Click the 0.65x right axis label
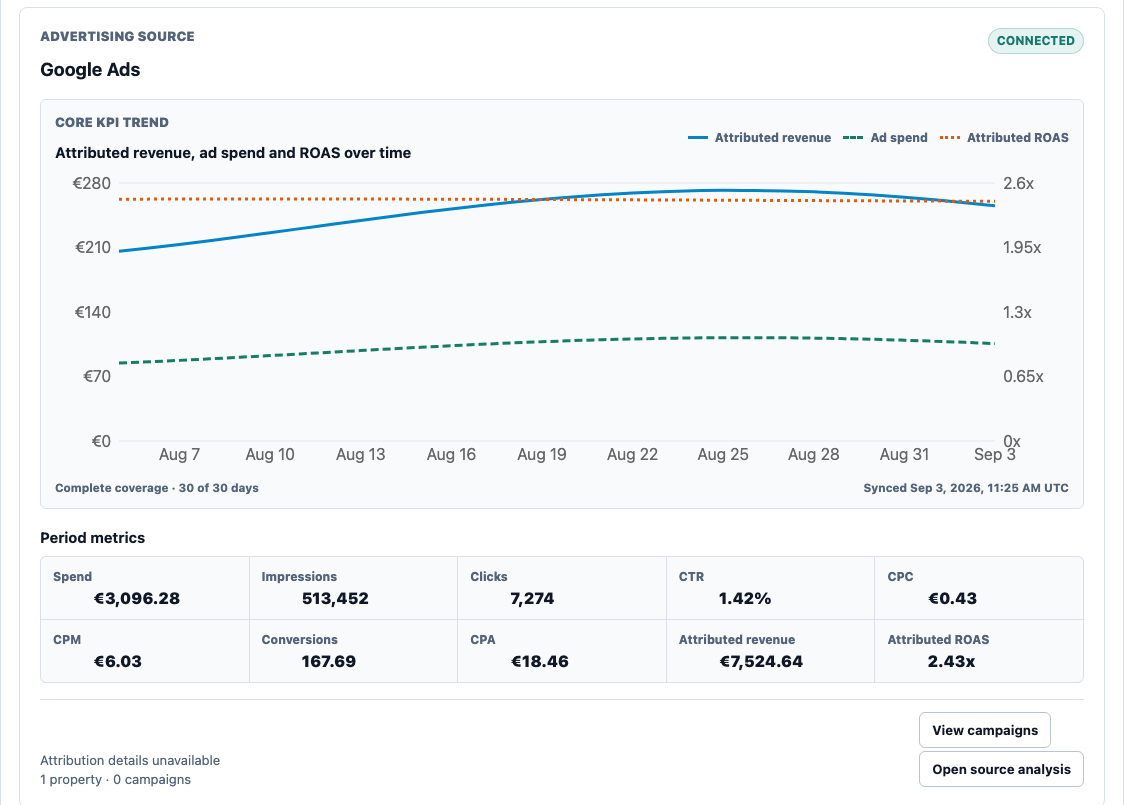This screenshot has height=805, width=1124. (x=1023, y=376)
